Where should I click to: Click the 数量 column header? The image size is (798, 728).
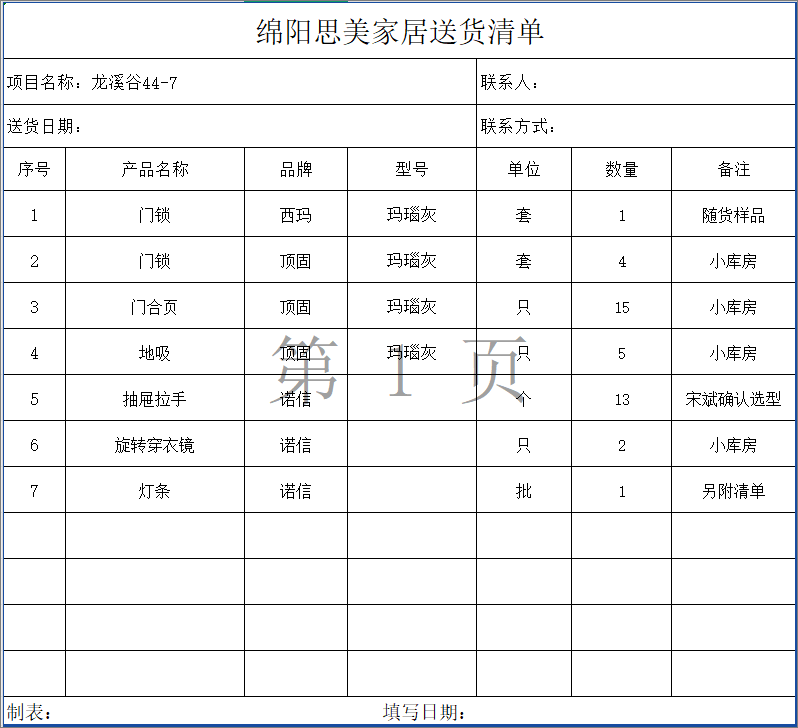click(x=621, y=169)
